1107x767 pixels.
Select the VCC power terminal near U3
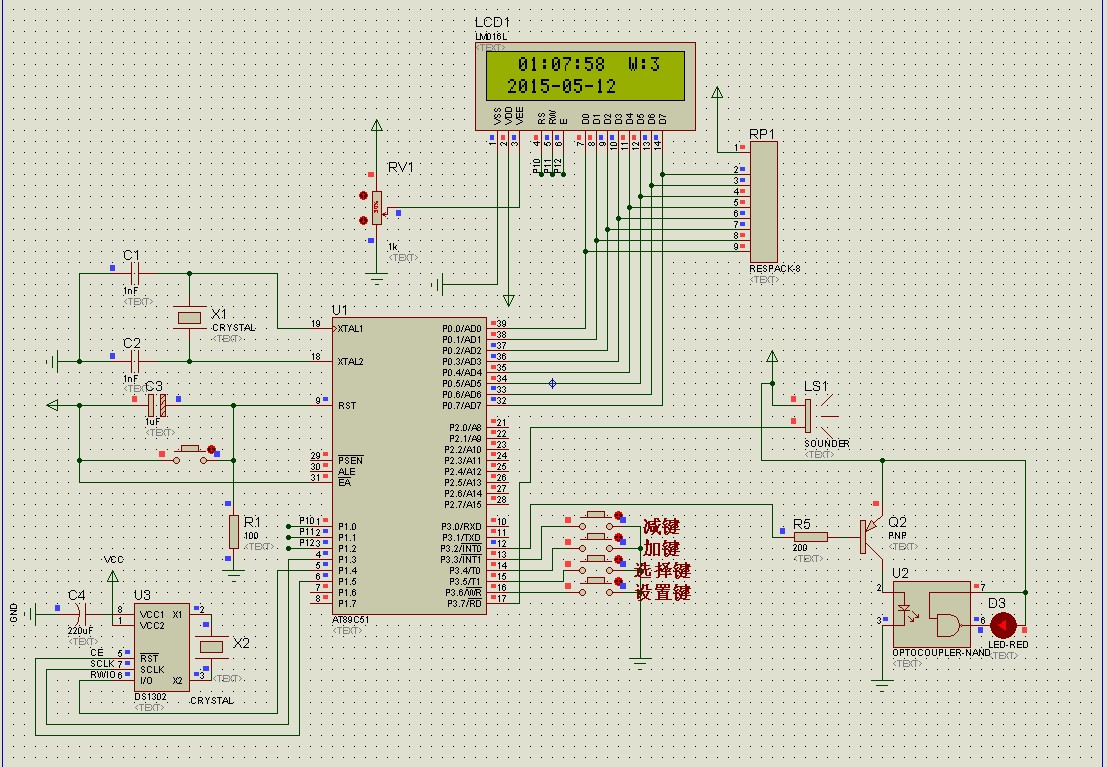pos(113,576)
